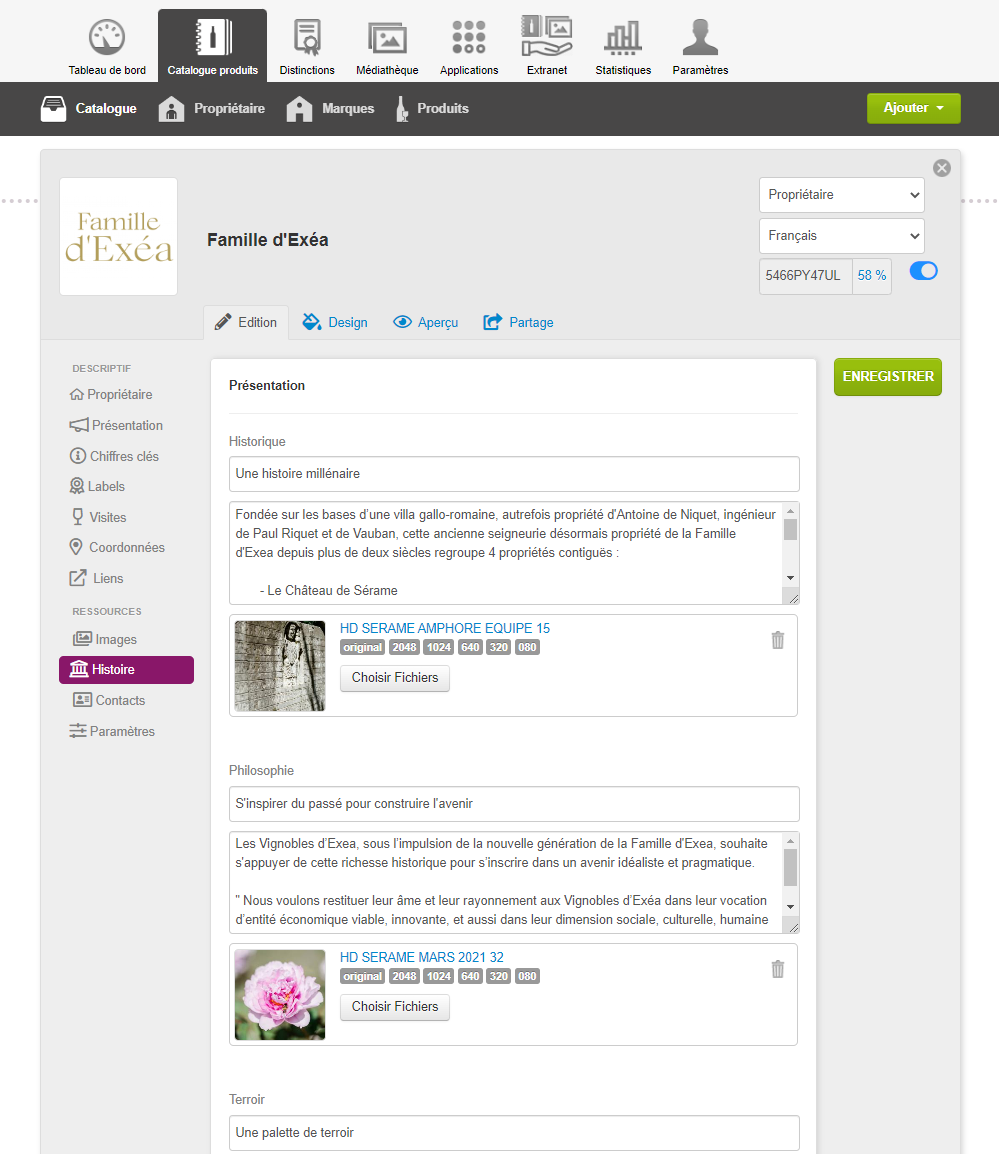Click the Famille d'Exéa logo image
The width and height of the screenshot is (999, 1154).
tap(119, 236)
